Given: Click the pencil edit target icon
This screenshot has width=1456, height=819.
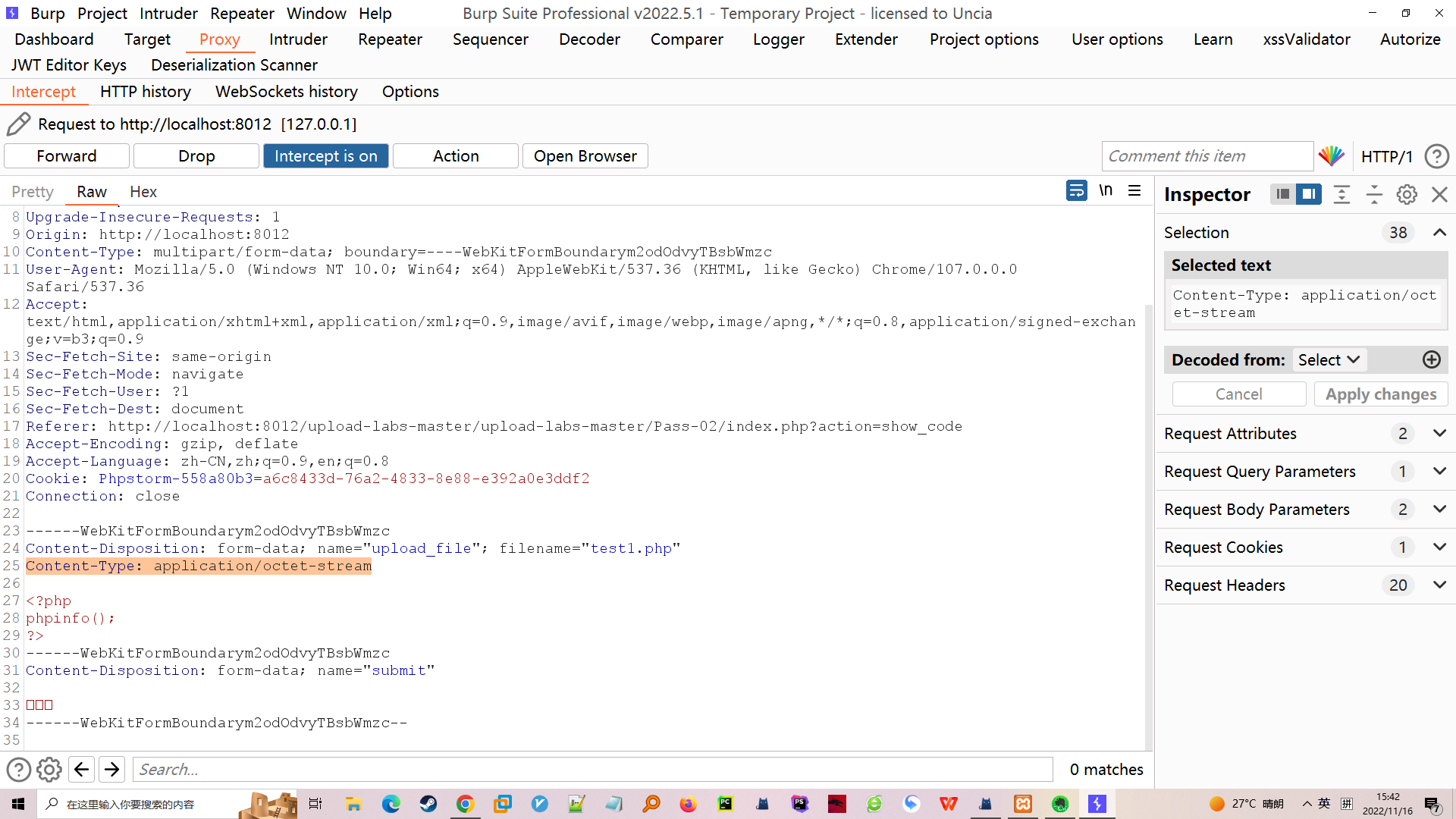Looking at the screenshot, I should click(18, 124).
